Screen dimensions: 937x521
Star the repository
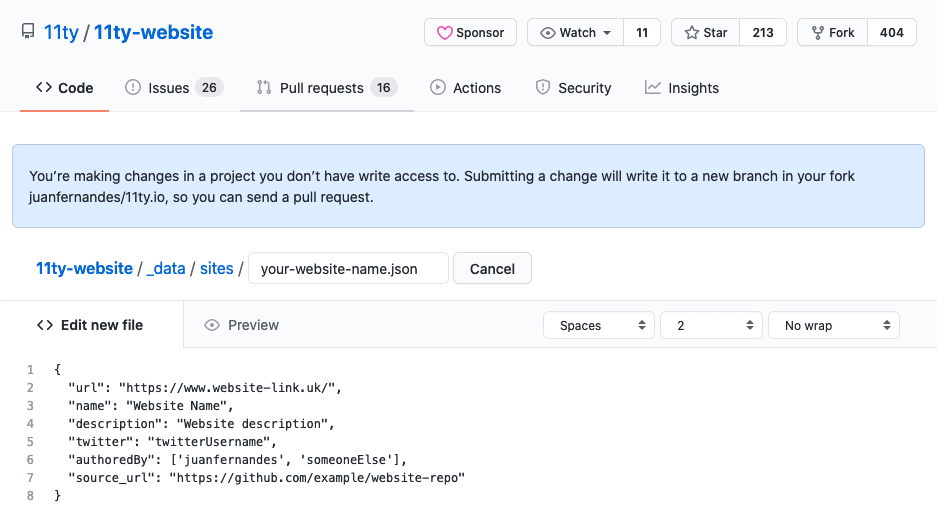706,32
